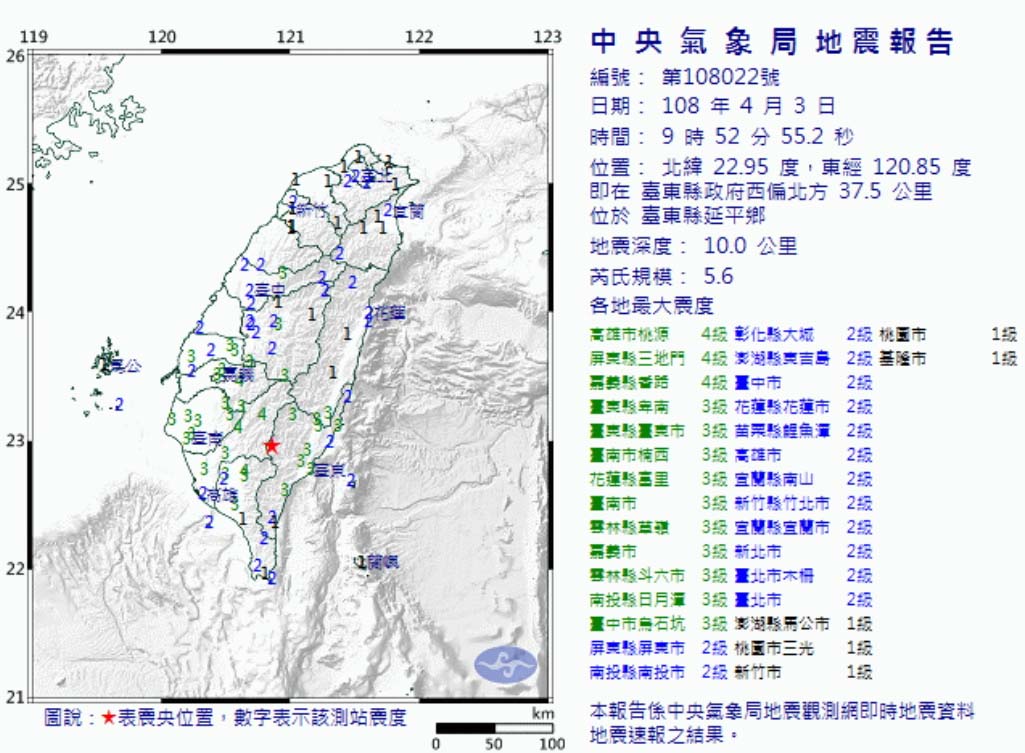
Task: Click the 臺北市木柵 2級 entry
Action: pos(803,576)
